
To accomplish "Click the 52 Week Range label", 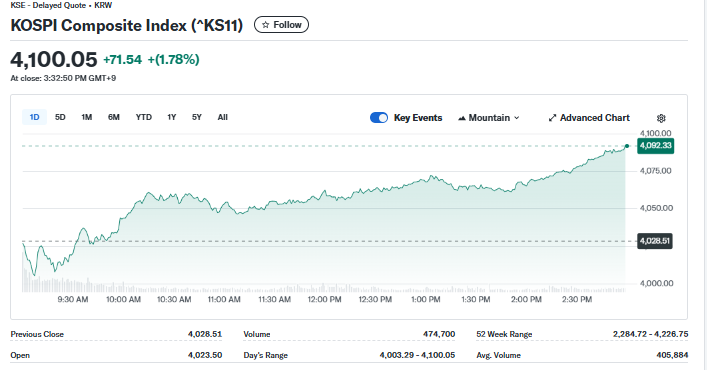I will [504, 334].
